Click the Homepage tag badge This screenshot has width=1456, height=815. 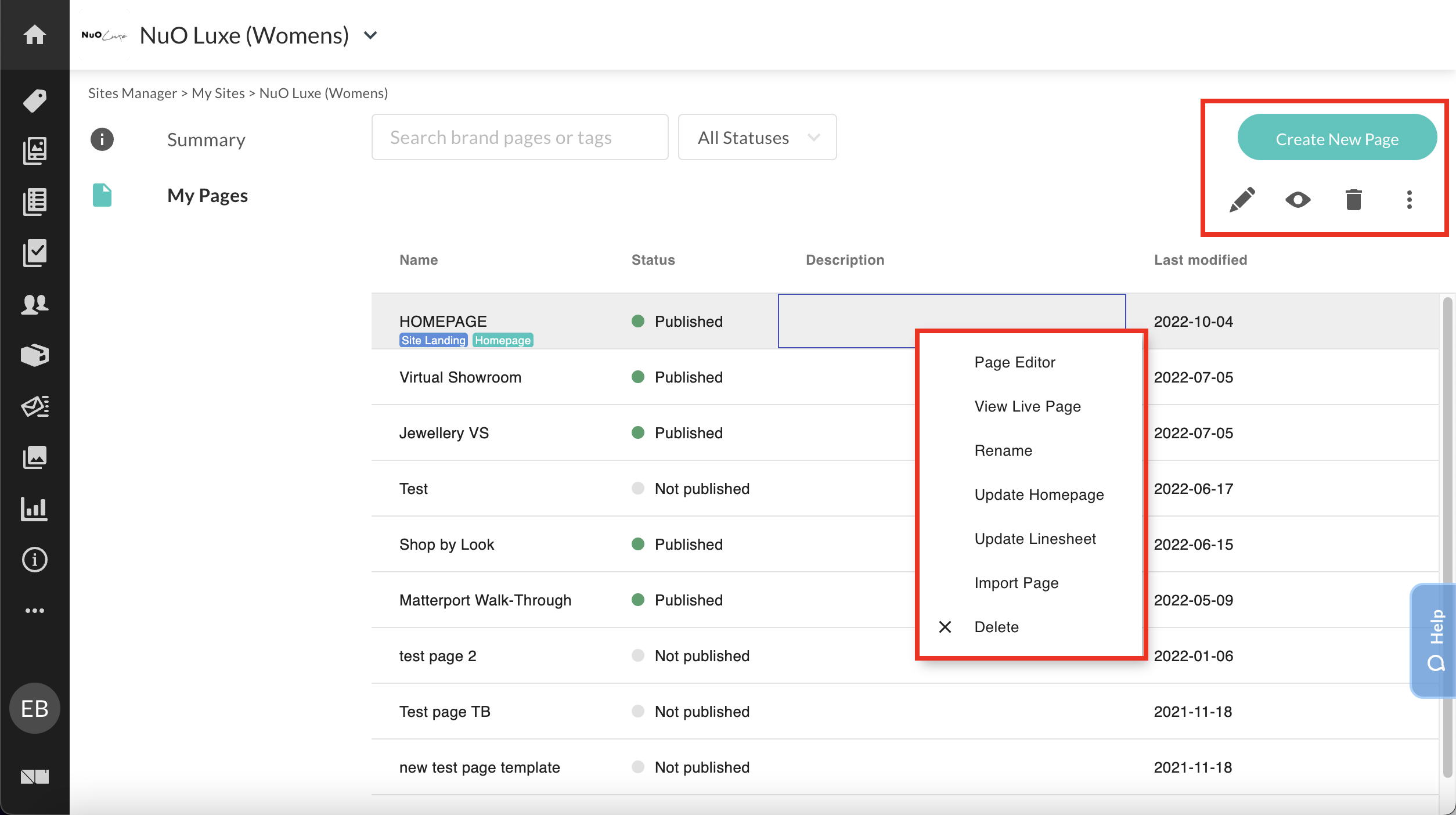pos(503,340)
